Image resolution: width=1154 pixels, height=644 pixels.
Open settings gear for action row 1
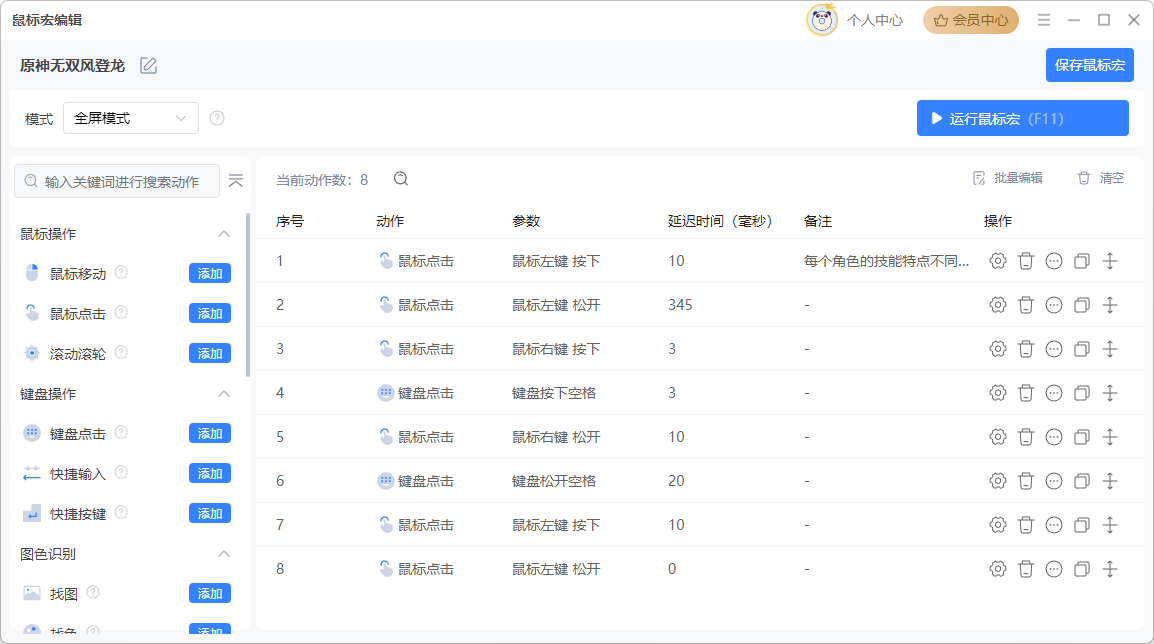tap(997, 261)
